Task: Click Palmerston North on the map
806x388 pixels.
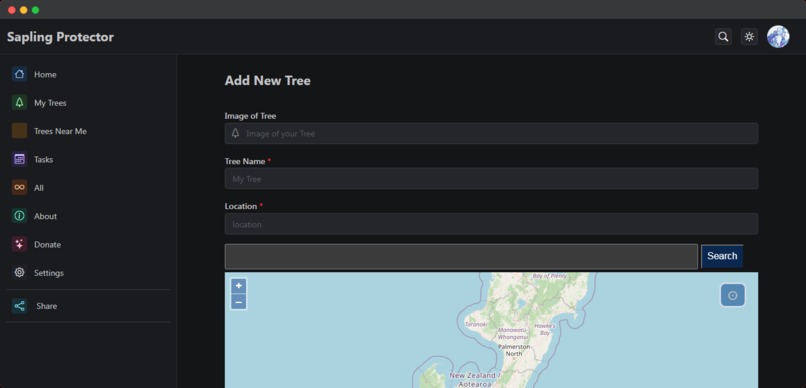Action: coord(514,350)
